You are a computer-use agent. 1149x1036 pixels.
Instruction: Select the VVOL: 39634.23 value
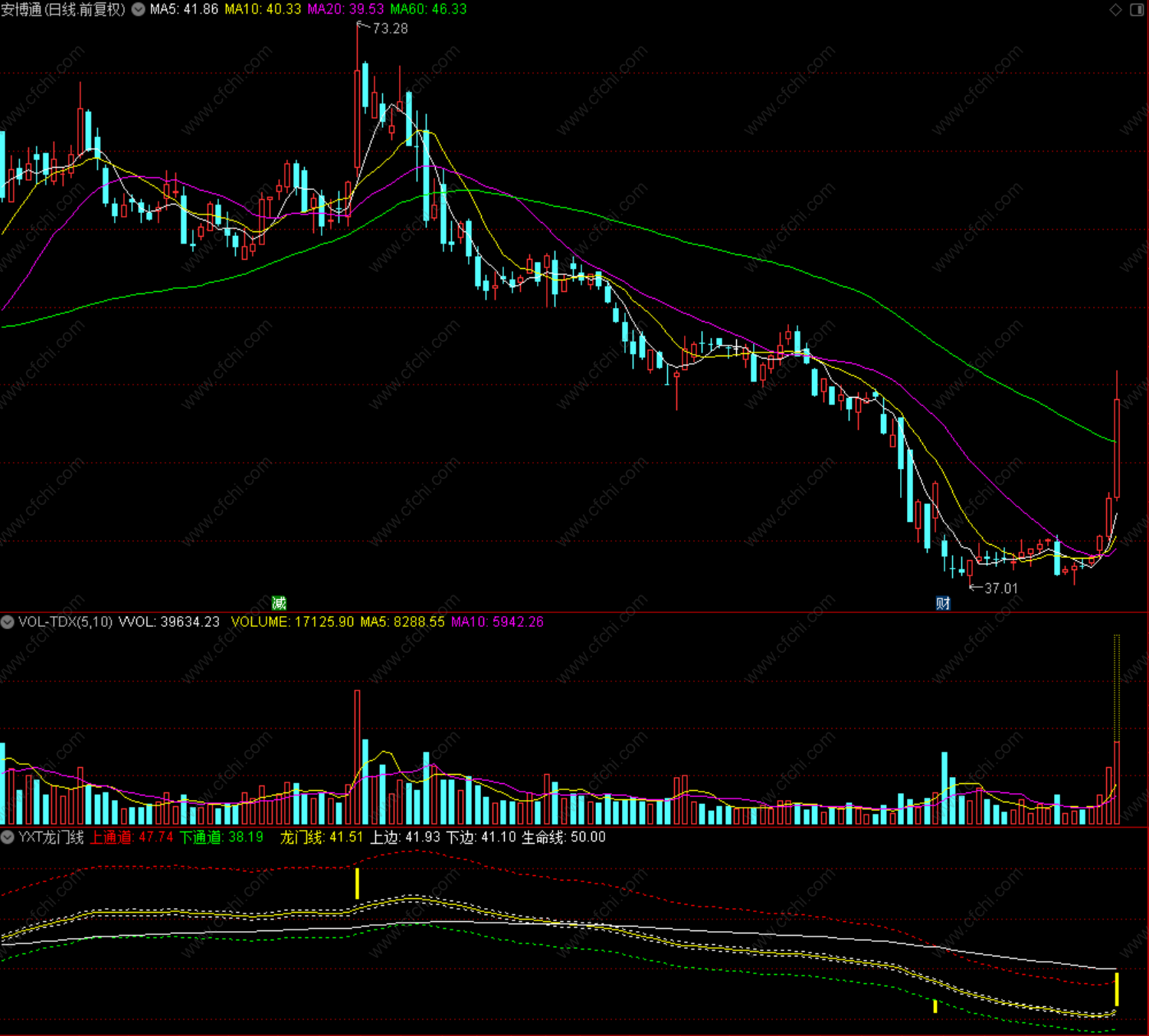coord(169,622)
